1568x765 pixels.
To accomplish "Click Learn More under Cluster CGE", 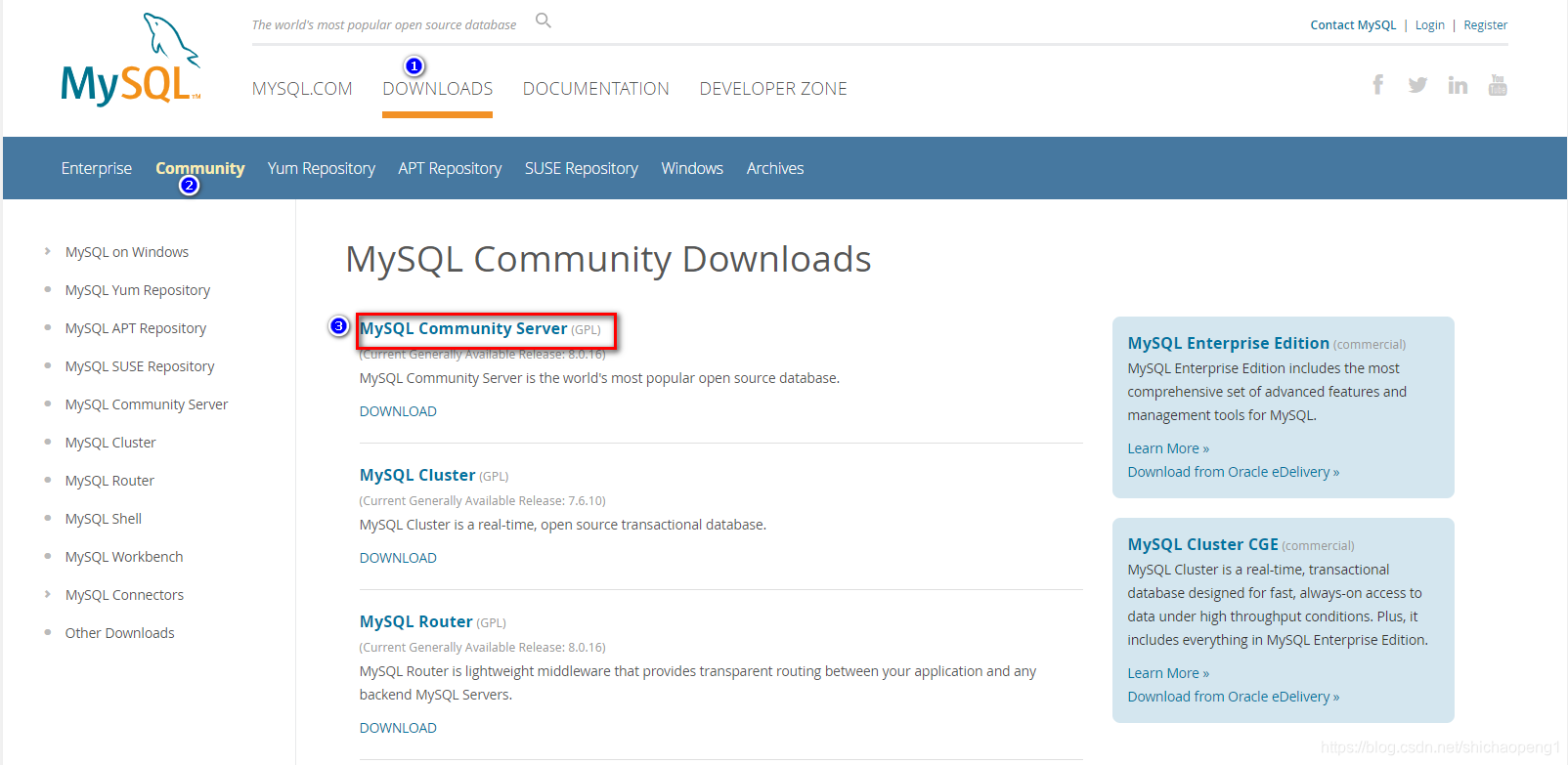I will point(1168,673).
